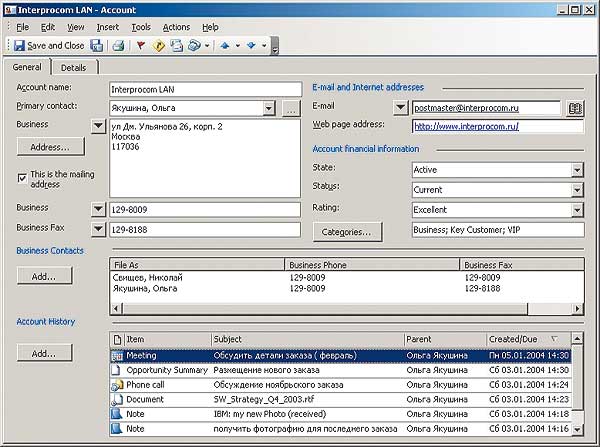This screenshot has height=447, width=600.
Task: Switch to the Details tab
Action: (x=73, y=68)
